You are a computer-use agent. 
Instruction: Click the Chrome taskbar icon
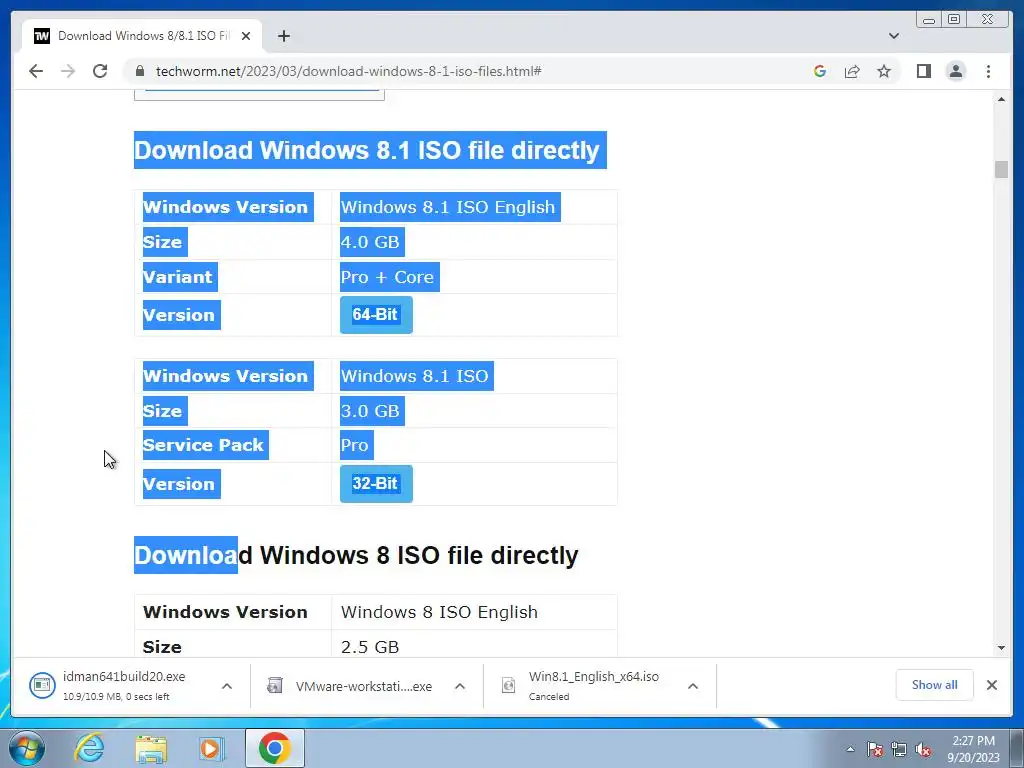(274, 748)
